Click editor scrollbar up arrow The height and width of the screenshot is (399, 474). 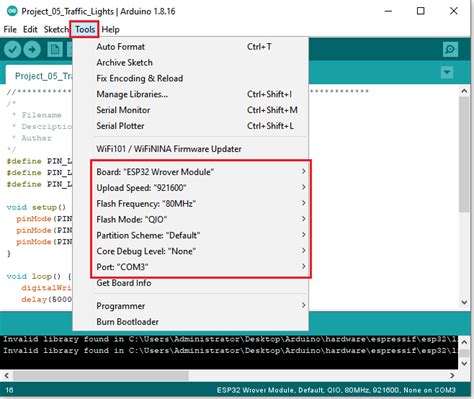click(x=464, y=91)
